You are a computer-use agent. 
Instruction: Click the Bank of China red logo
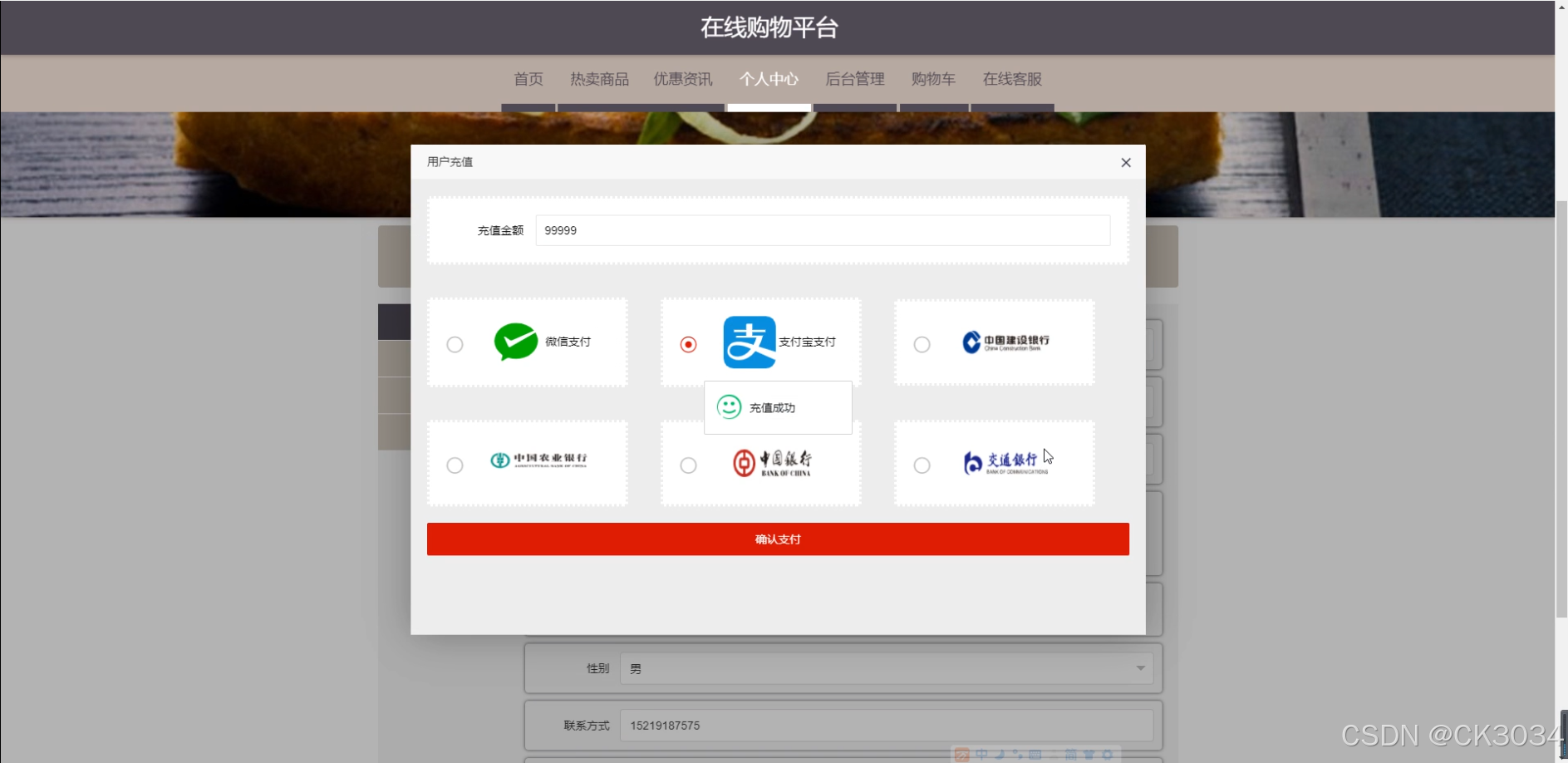[772, 462]
